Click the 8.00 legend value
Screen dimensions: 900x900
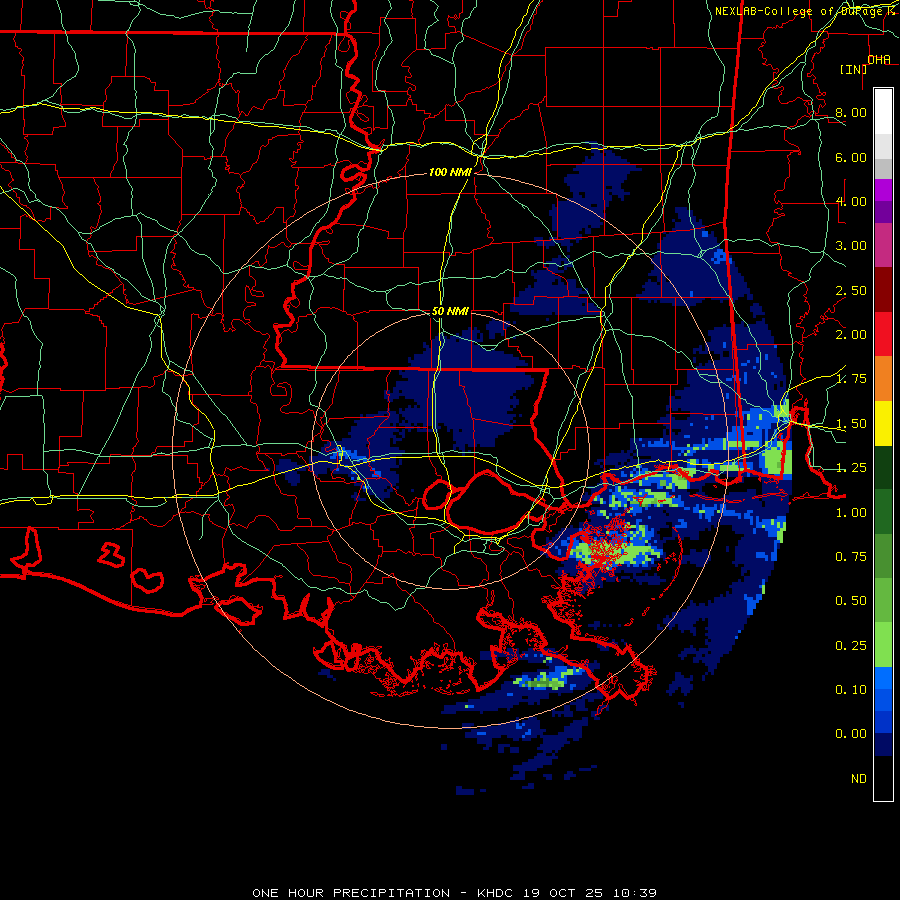pyautogui.click(x=851, y=112)
